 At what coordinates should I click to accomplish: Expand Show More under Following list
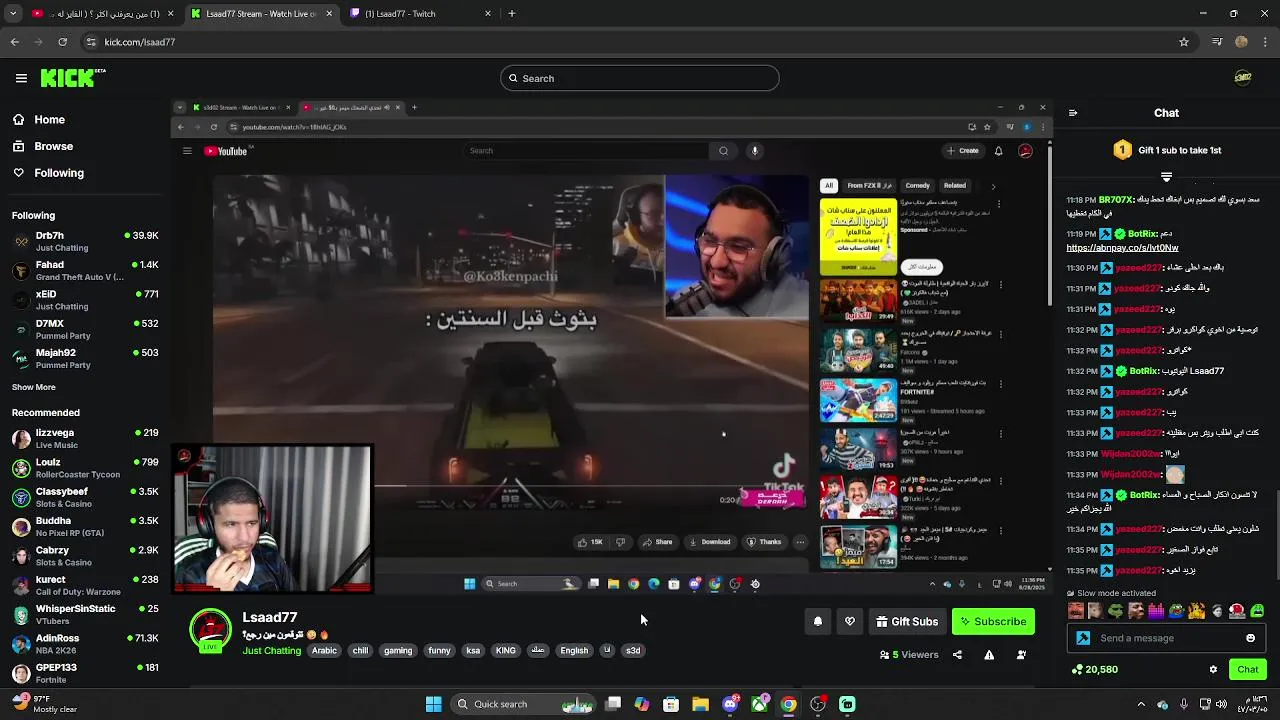(34, 387)
